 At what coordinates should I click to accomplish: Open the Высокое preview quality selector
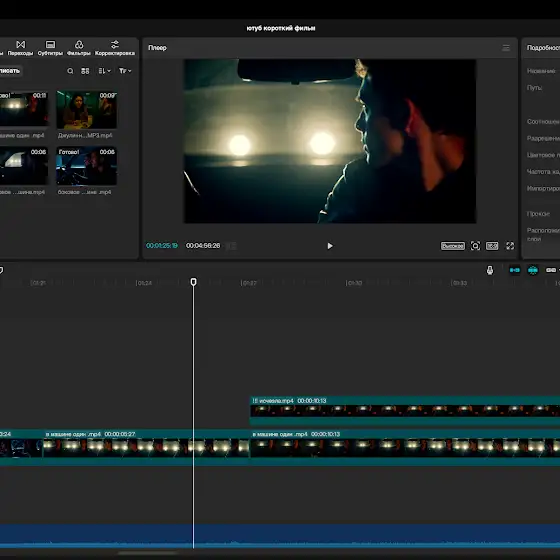tap(452, 246)
